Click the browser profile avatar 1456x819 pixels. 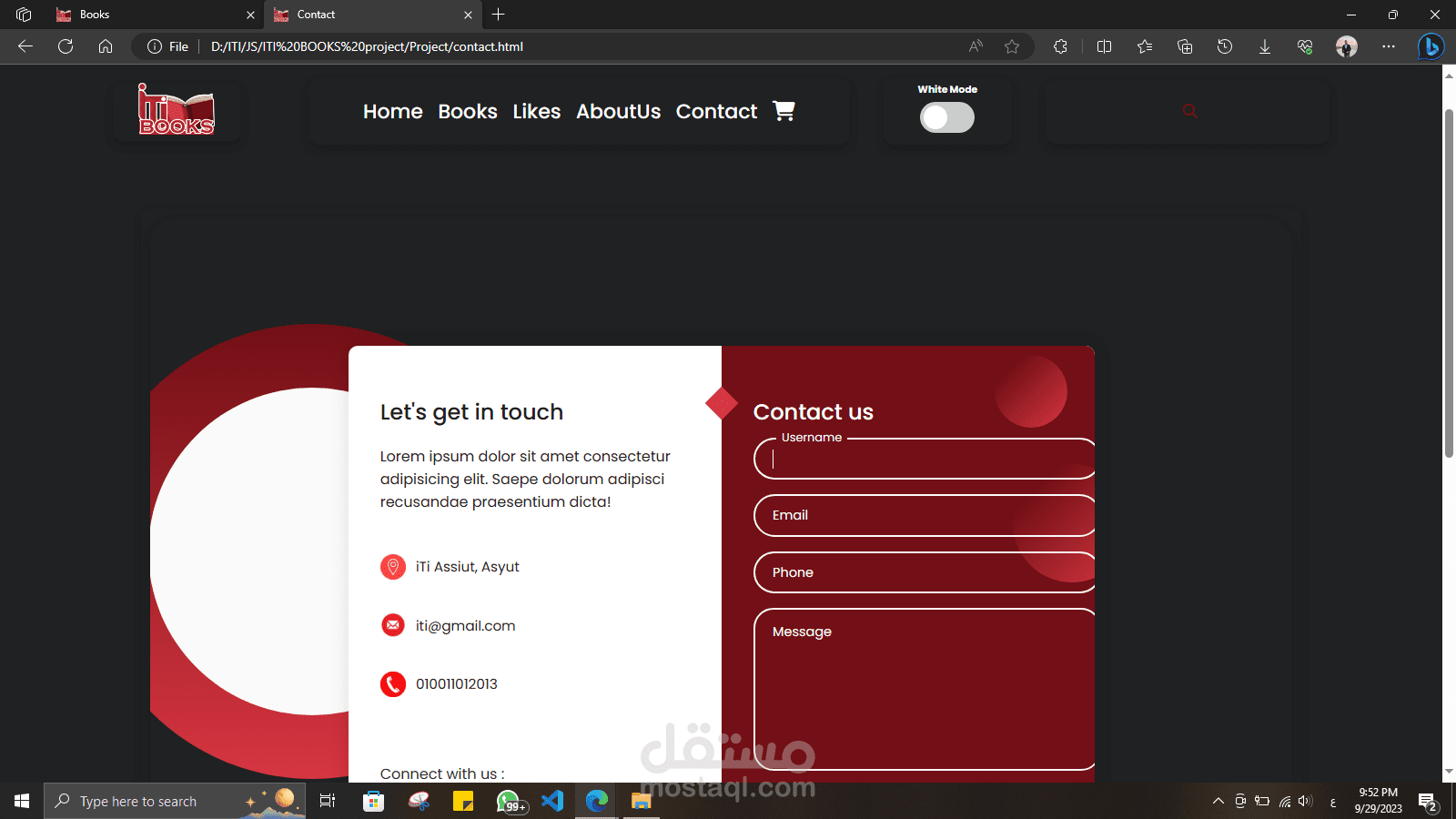tap(1347, 46)
